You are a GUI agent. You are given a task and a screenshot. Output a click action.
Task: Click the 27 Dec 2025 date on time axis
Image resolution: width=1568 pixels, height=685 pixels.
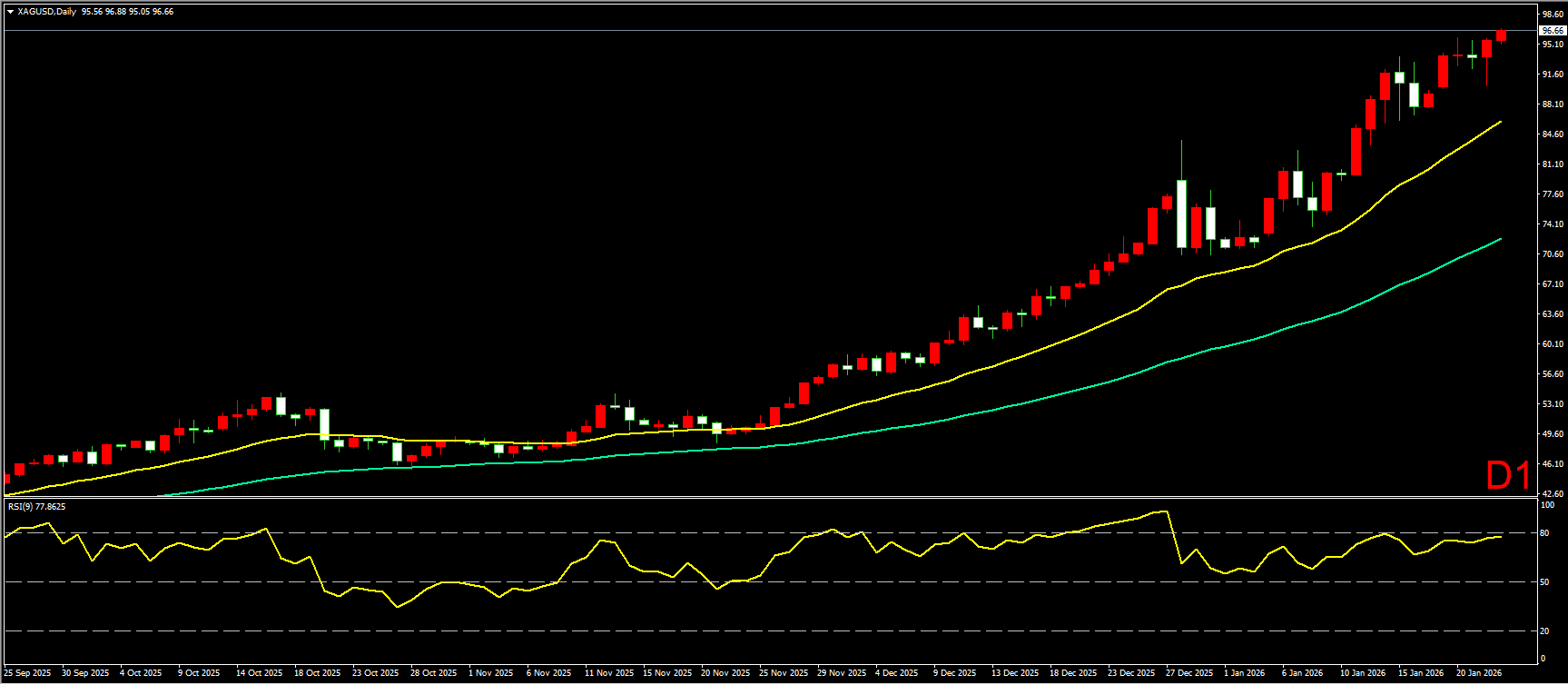click(x=1189, y=673)
